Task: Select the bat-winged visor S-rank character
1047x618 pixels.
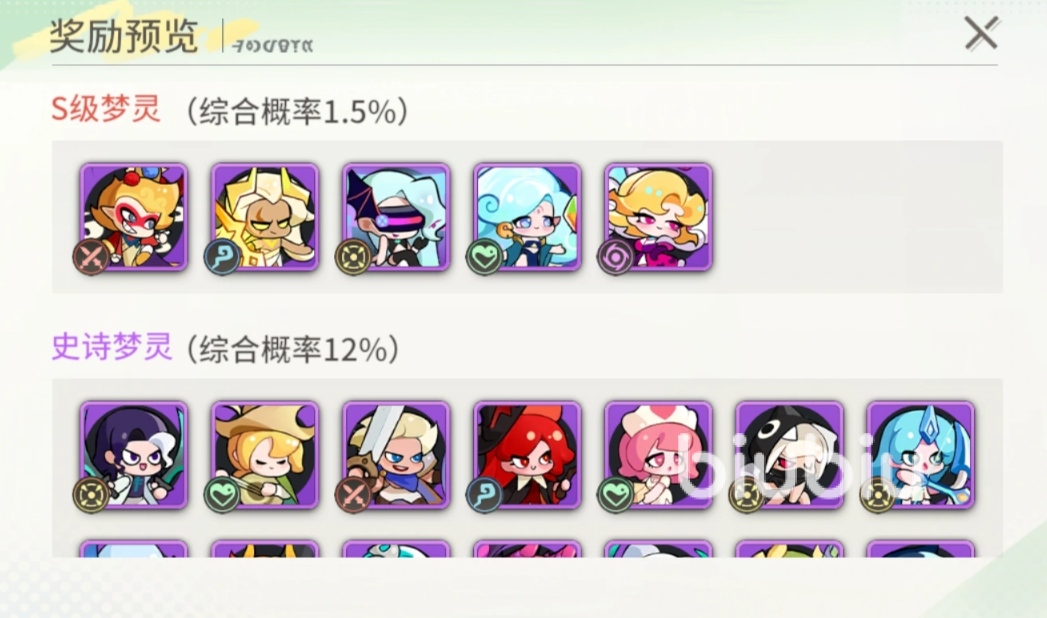Action: [x=396, y=217]
